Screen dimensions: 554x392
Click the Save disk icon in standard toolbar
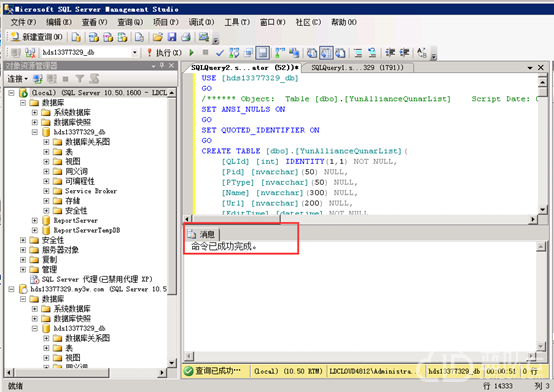click(172, 37)
